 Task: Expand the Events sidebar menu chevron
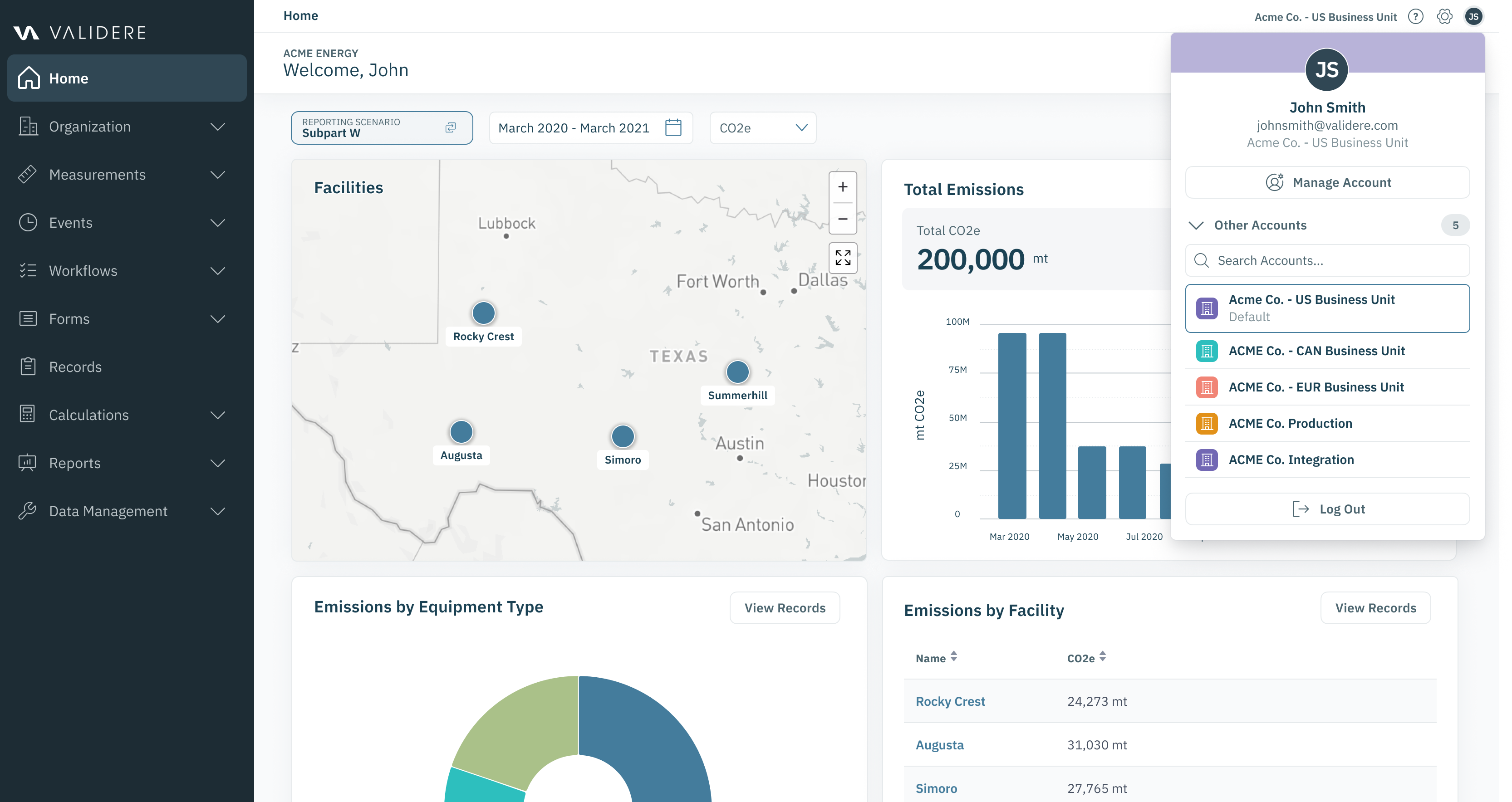[218, 223]
